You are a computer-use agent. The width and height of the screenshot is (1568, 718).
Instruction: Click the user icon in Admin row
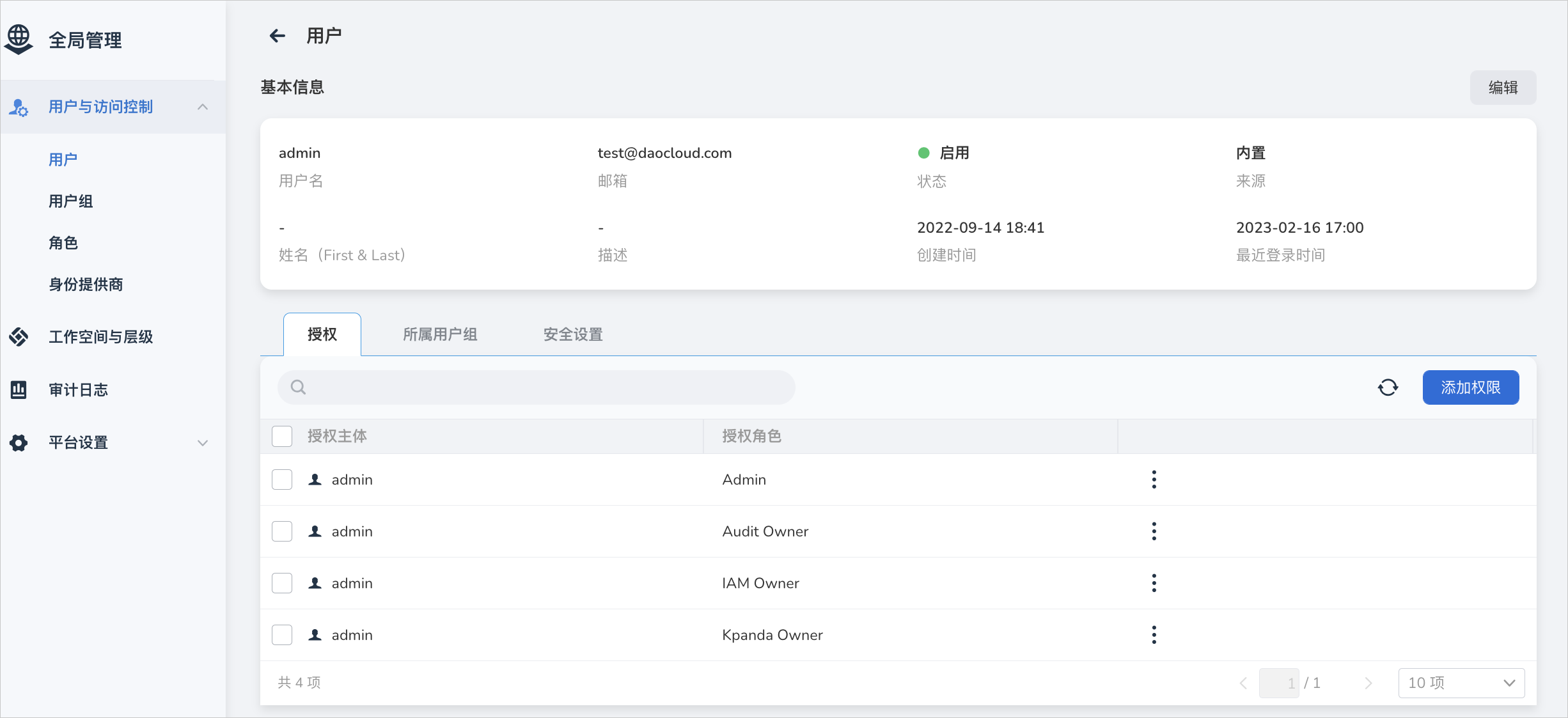(315, 480)
